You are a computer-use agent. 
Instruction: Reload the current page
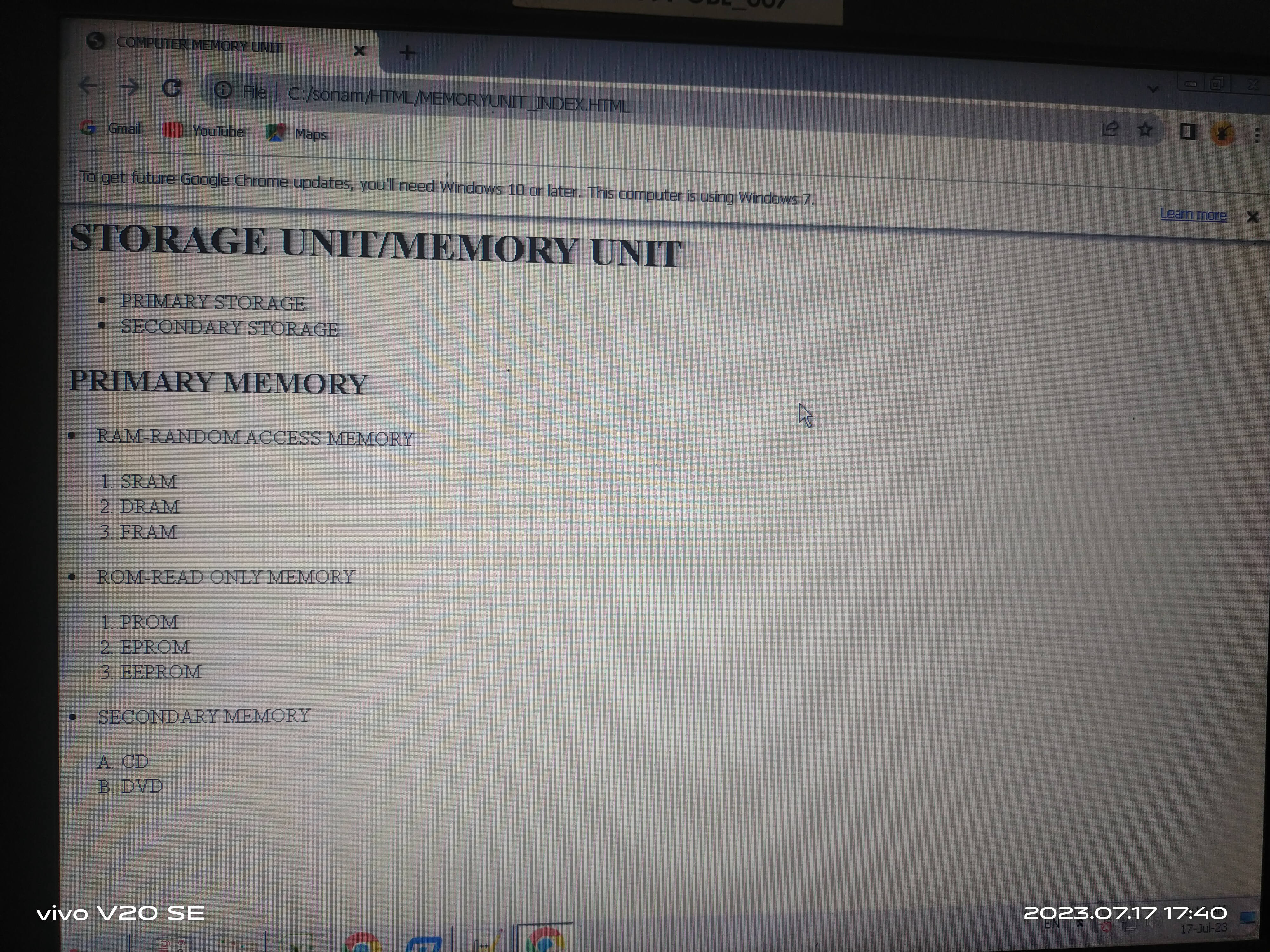(x=172, y=88)
